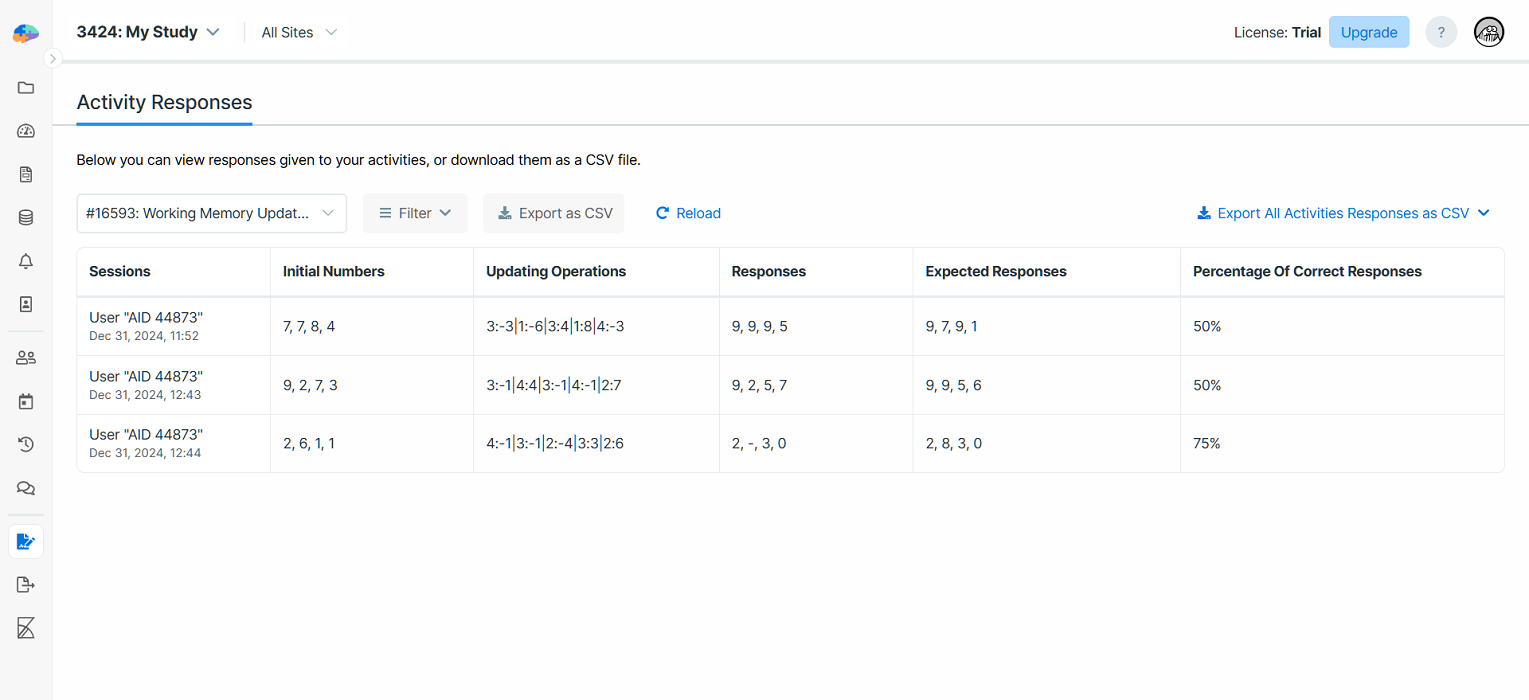Expand the Filter dropdown
Viewport: 1529px width, 700px height.
tap(415, 213)
